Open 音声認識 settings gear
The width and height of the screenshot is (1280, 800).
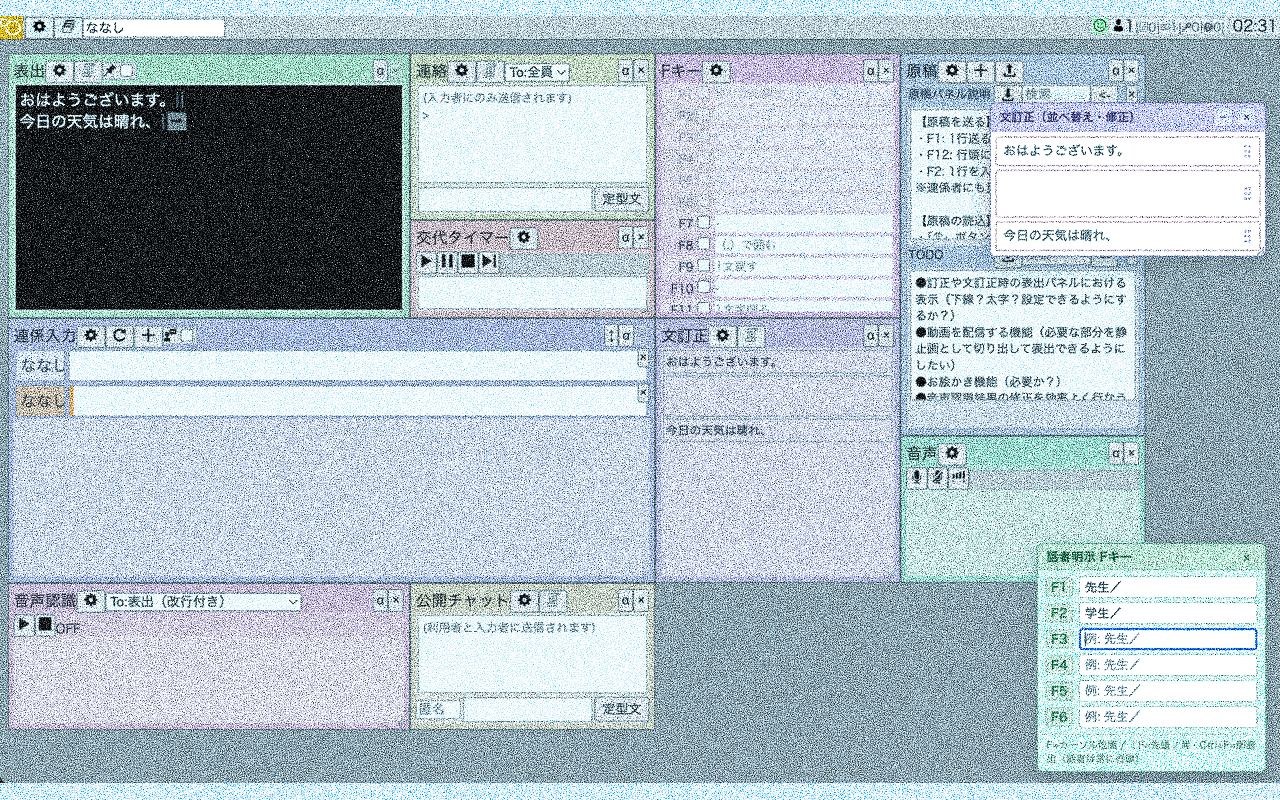[92, 601]
